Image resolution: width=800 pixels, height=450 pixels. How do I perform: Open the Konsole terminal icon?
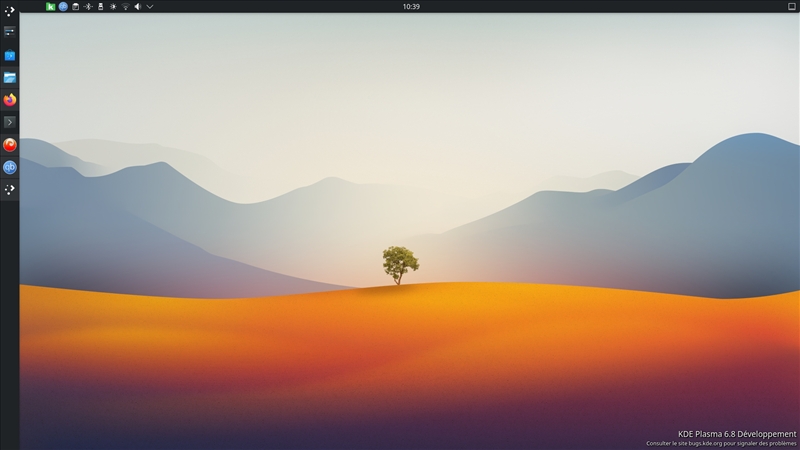coord(10,122)
